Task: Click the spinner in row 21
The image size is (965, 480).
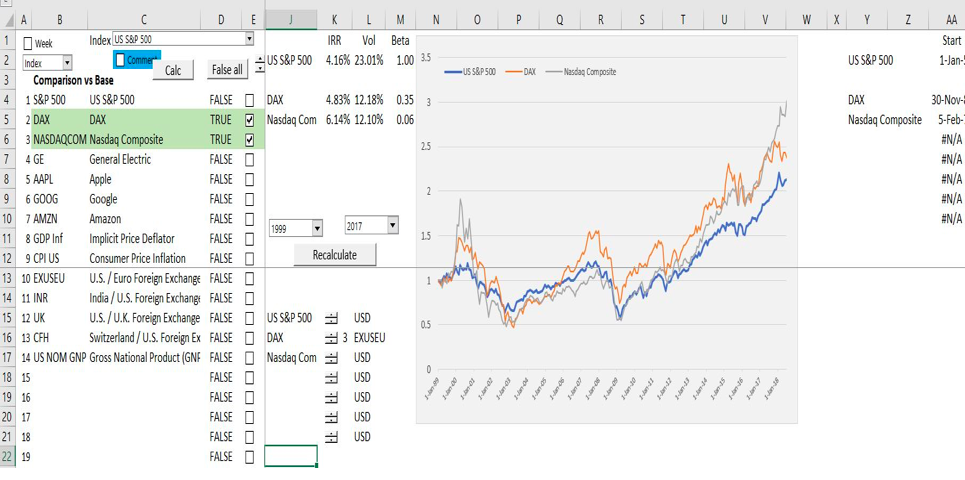Action: (332, 437)
